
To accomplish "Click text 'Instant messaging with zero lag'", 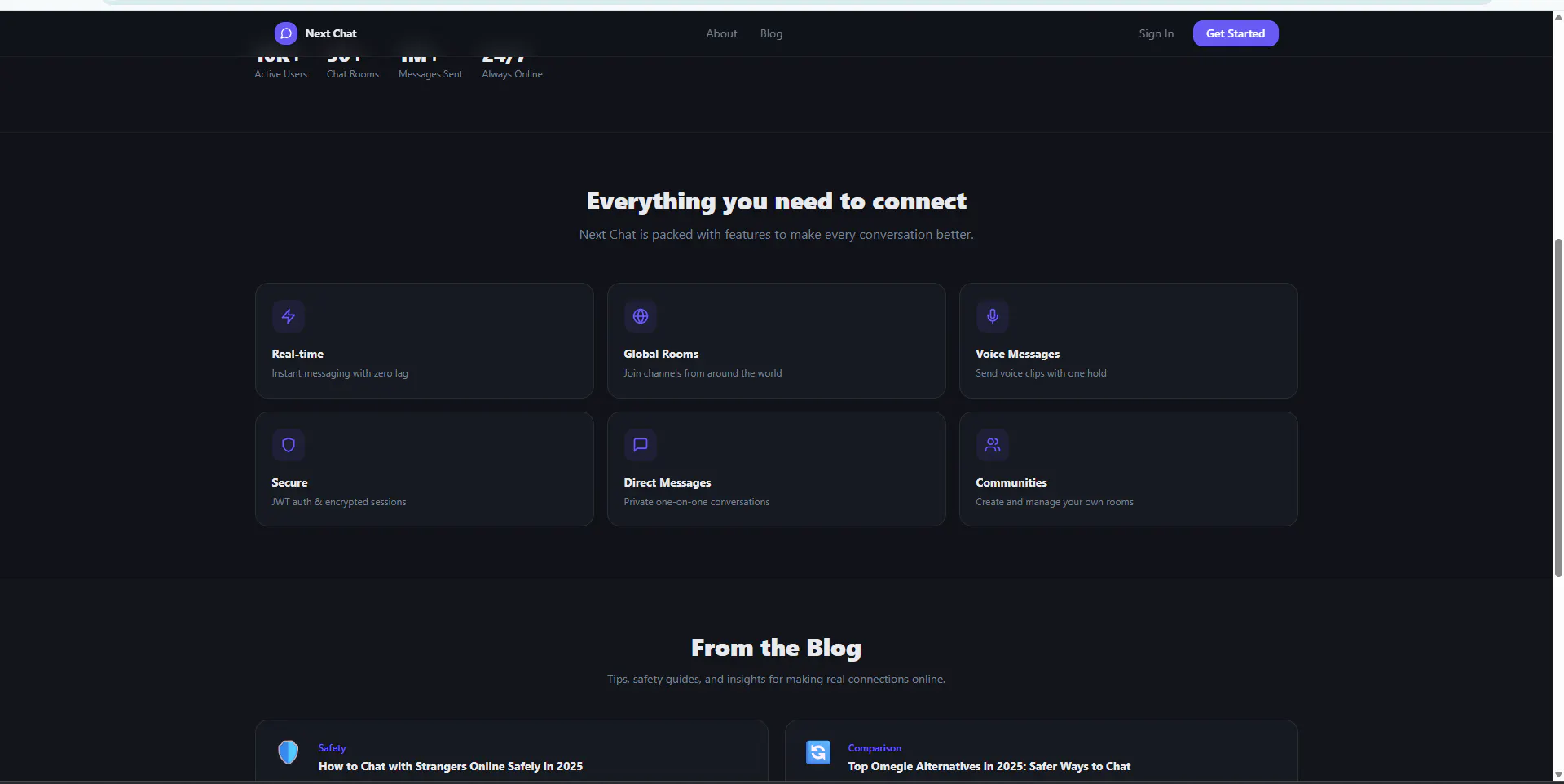I will [340, 373].
